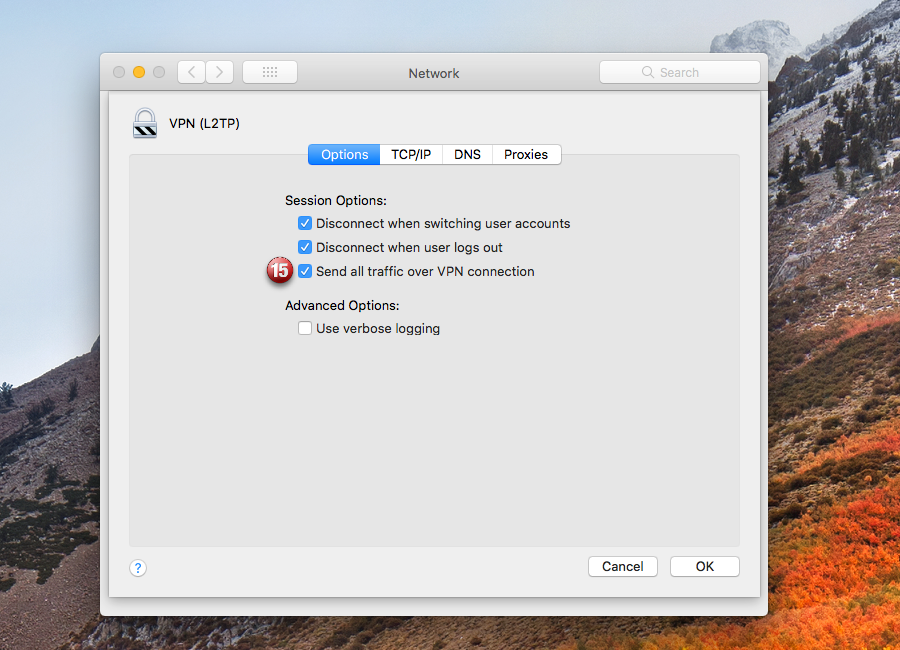
Task: Click the VPN padlock icon
Action: [x=145, y=123]
